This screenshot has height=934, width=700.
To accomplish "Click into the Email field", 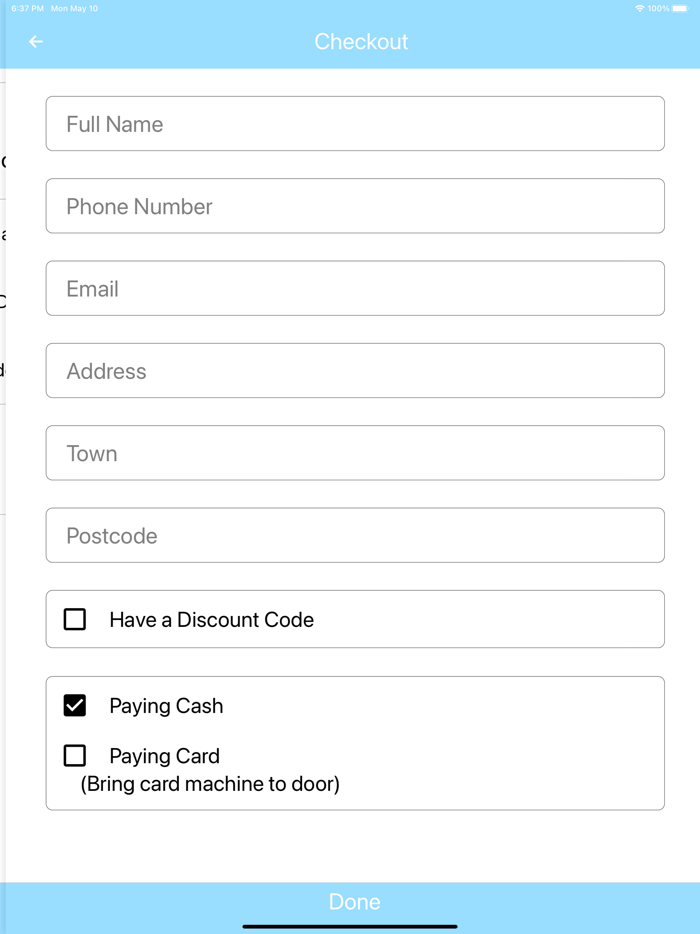I will click(355, 288).
